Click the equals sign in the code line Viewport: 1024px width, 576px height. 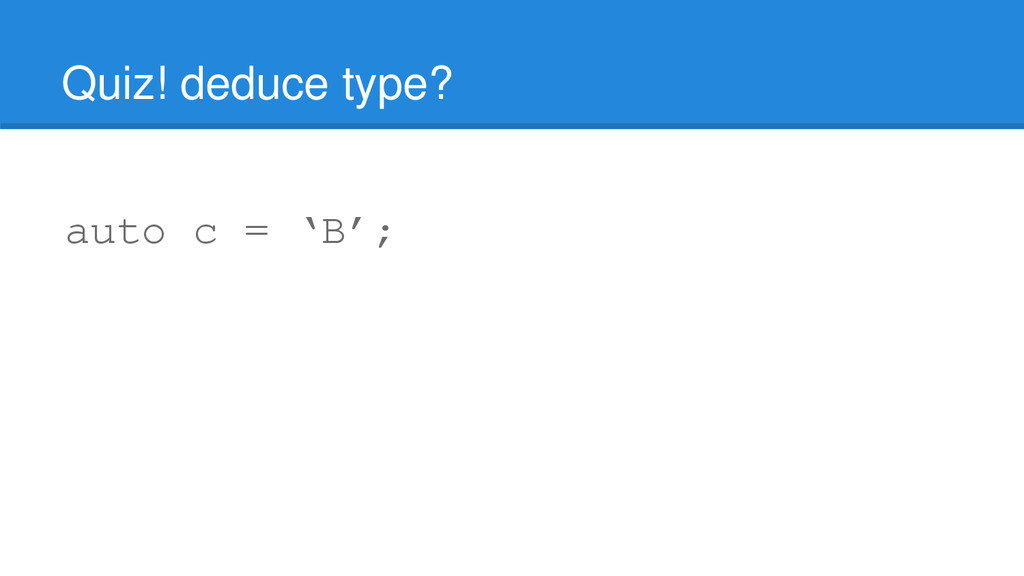[256, 233]
